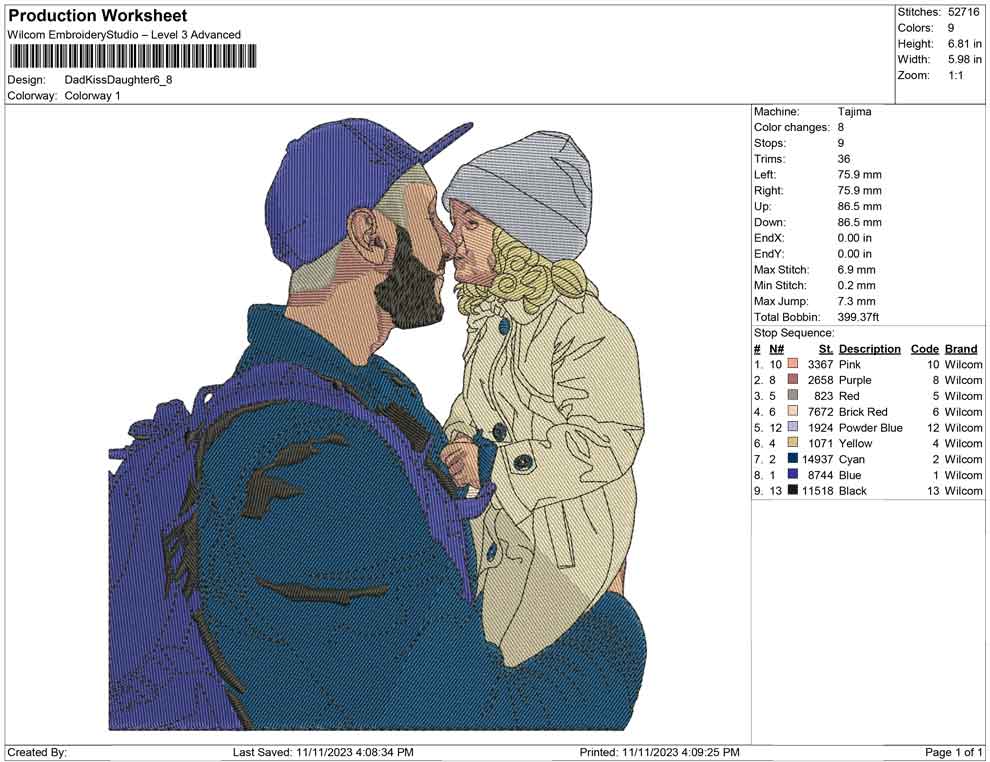The height and width of the screenshot is (762, 990).
Task: Click the 'Code' column header
Action: click(925, 349)
